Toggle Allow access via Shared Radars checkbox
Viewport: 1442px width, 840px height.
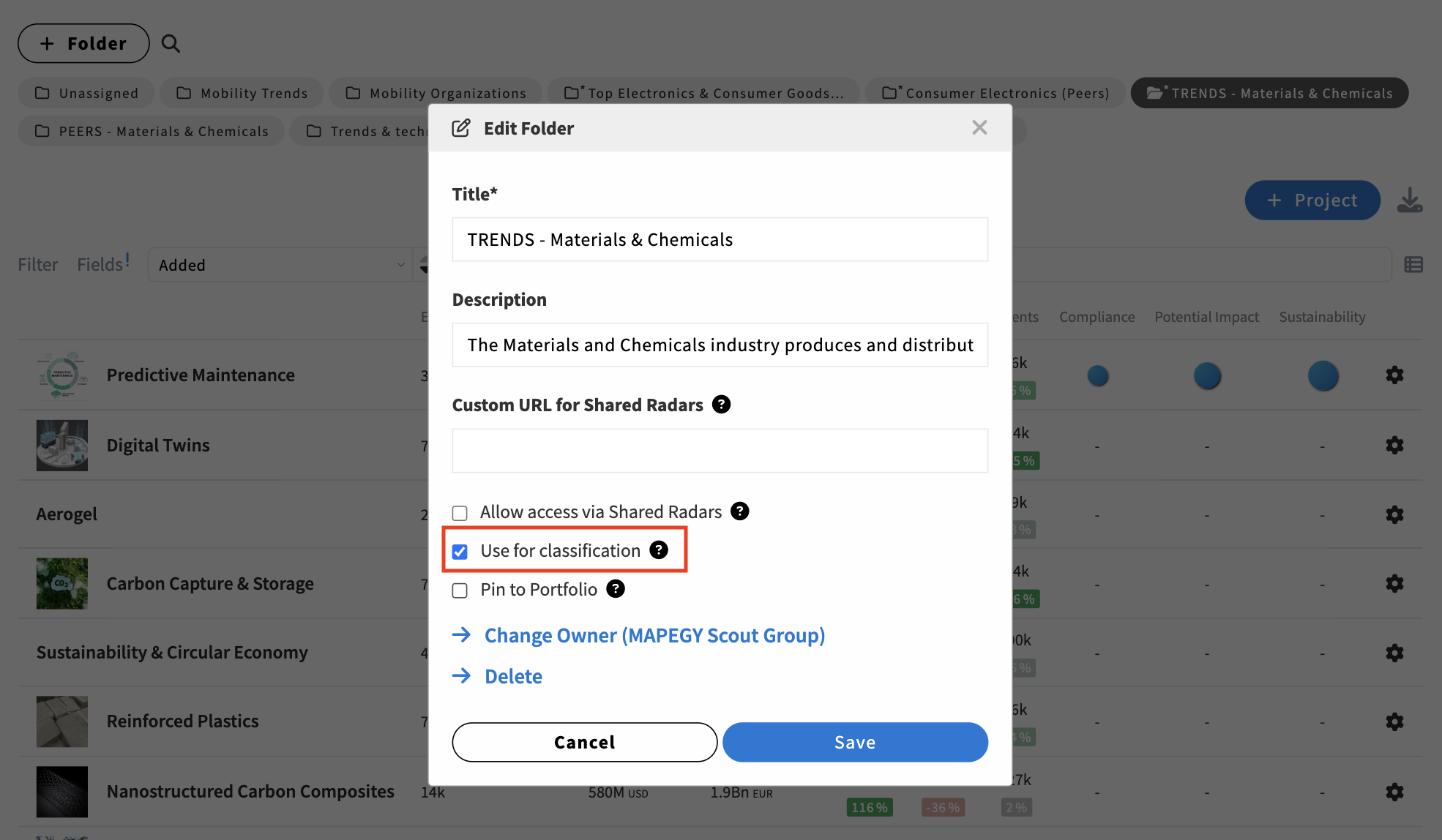click(460, 513)
